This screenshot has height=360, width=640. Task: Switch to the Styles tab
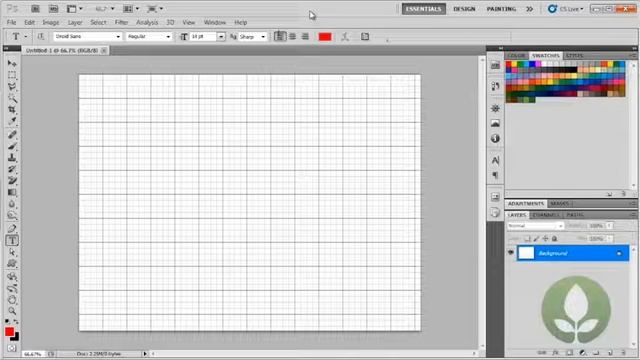click(x=574, y=56)
